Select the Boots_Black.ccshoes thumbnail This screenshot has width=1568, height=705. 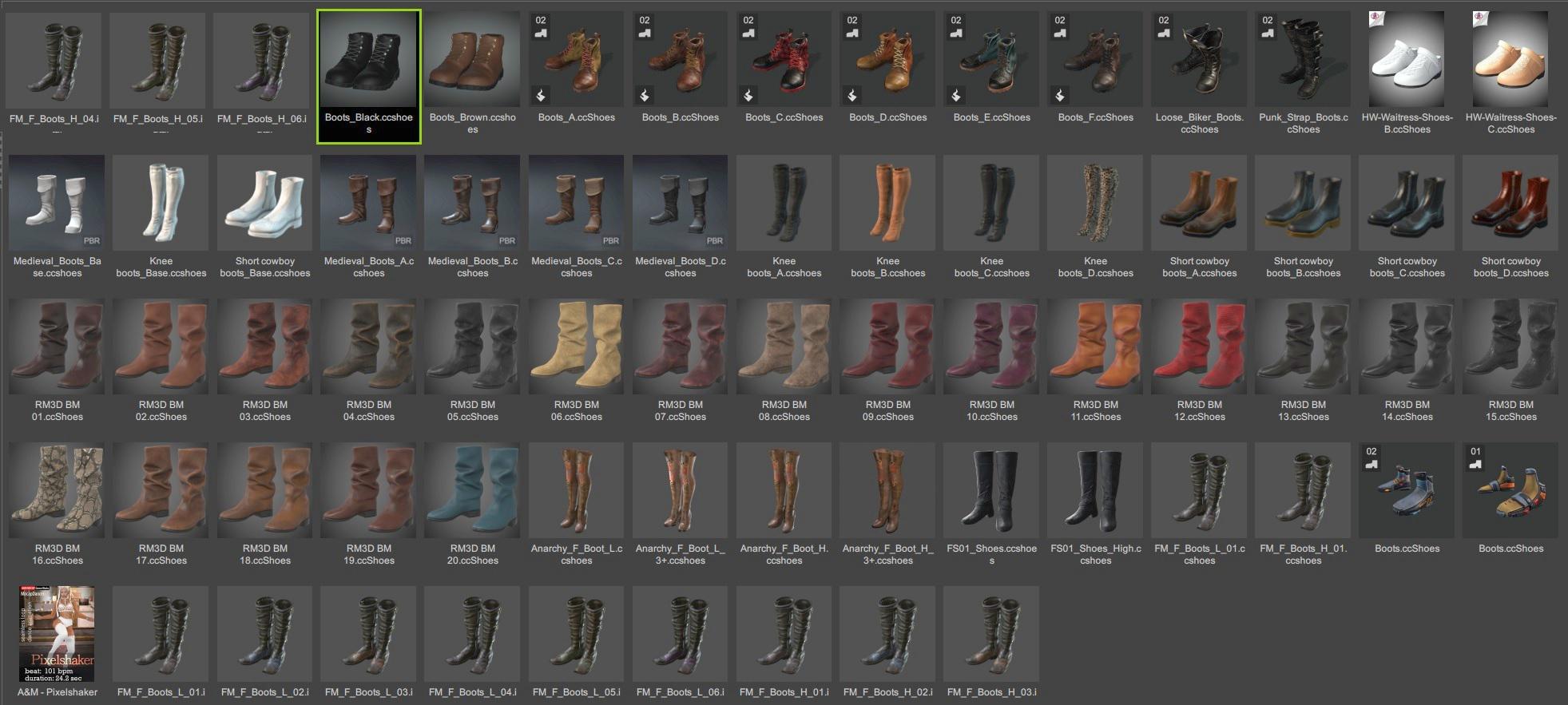tap(368, 61)
